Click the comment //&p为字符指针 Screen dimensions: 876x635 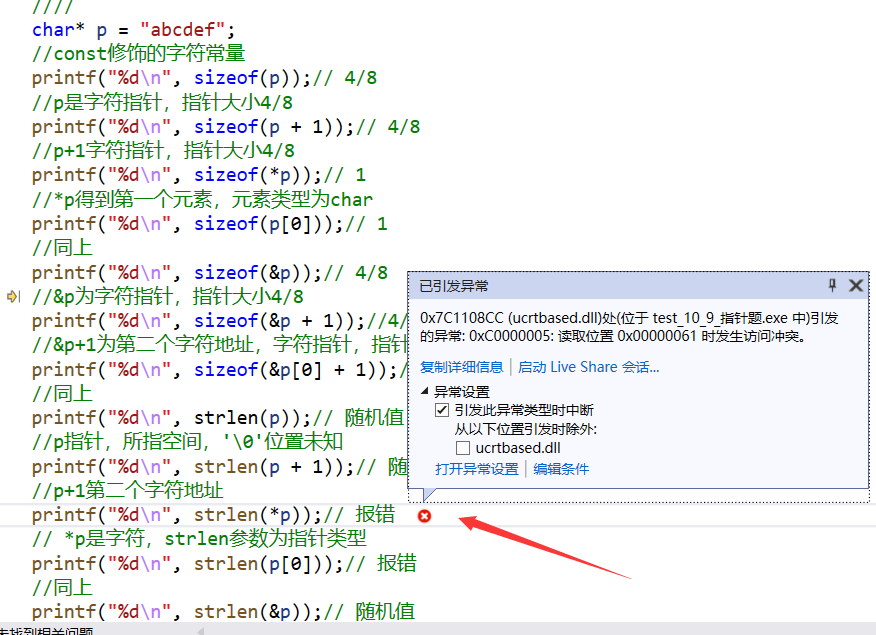click(x=168, y=297)
